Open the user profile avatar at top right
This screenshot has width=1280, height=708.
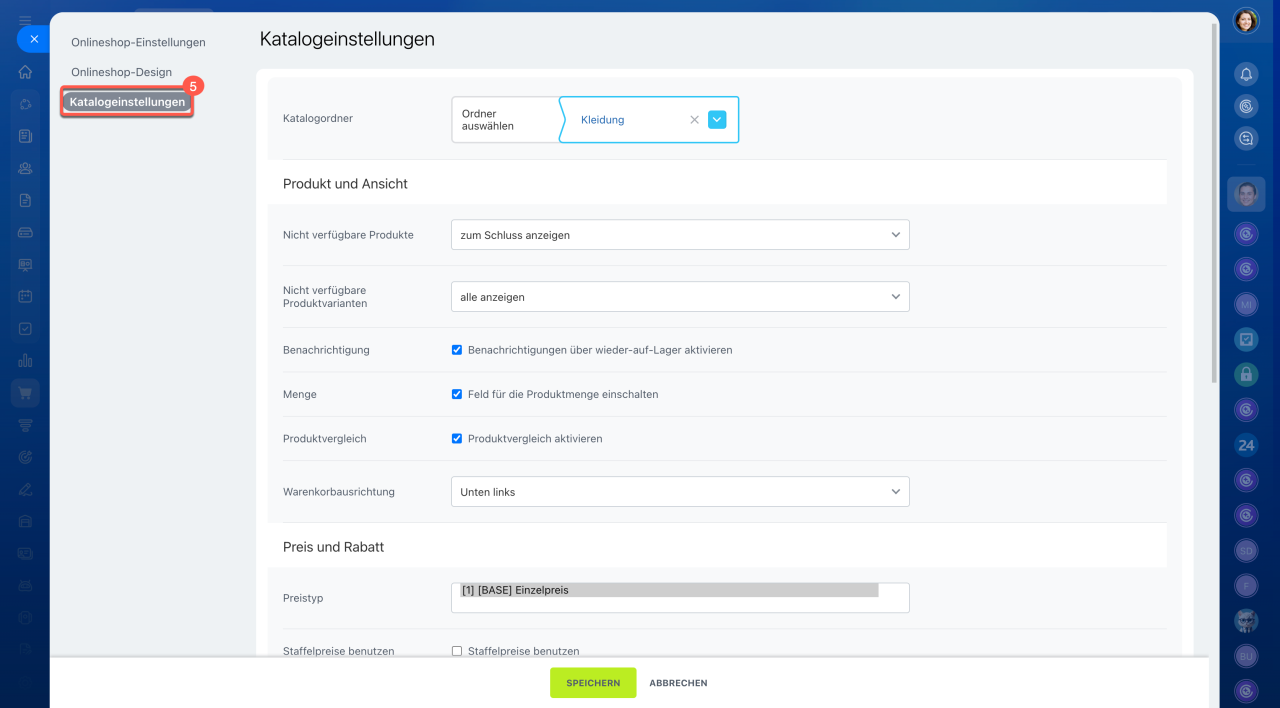coord(1246,20)
